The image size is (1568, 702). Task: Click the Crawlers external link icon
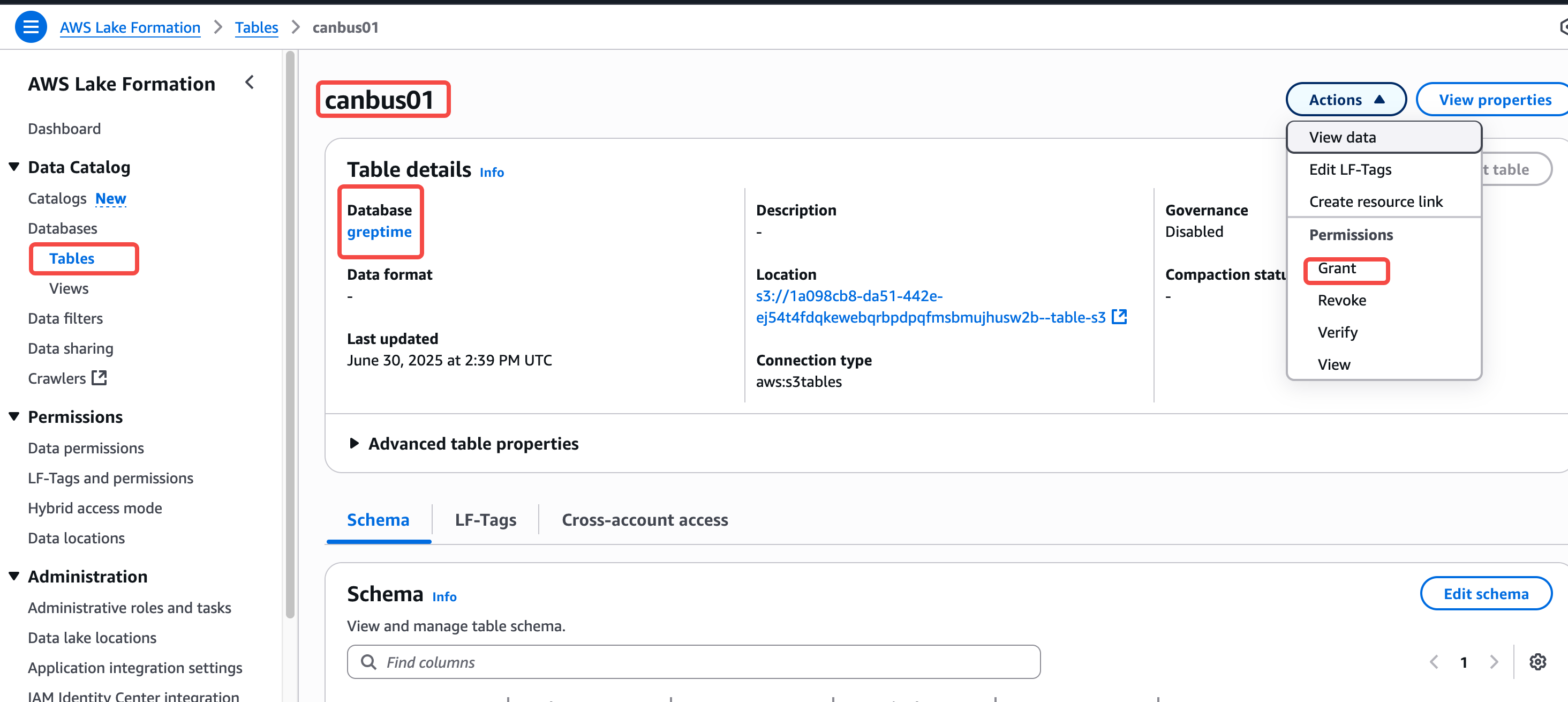point(99,377)
